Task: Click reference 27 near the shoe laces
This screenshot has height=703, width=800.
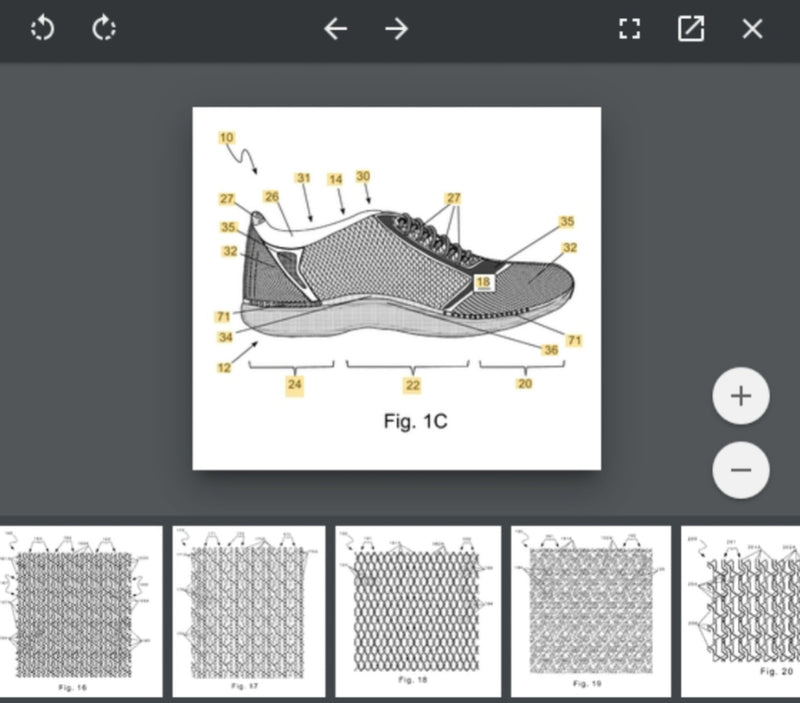Action: pos(452,198)
